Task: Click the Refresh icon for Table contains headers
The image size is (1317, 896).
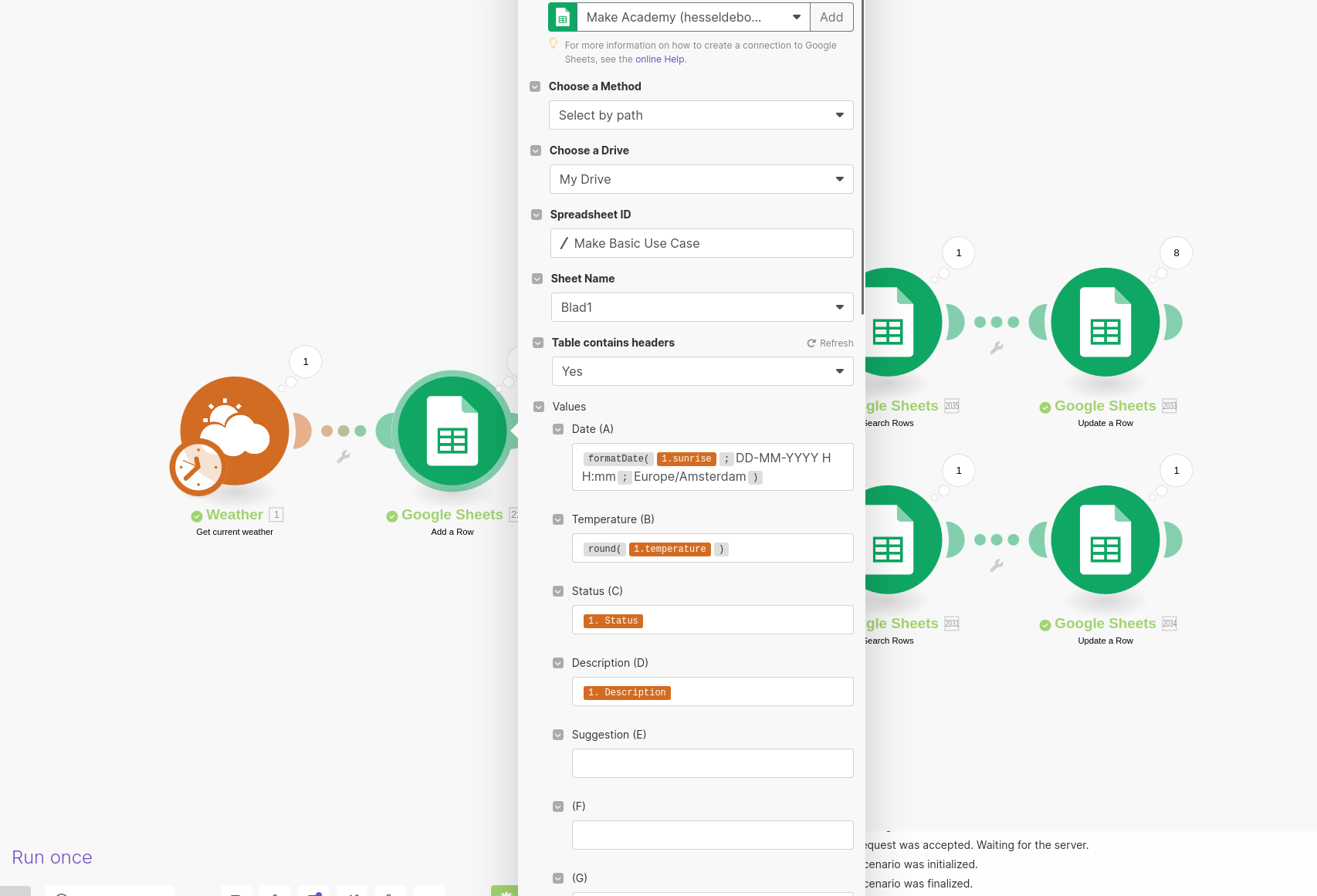Action: (811, 343)
